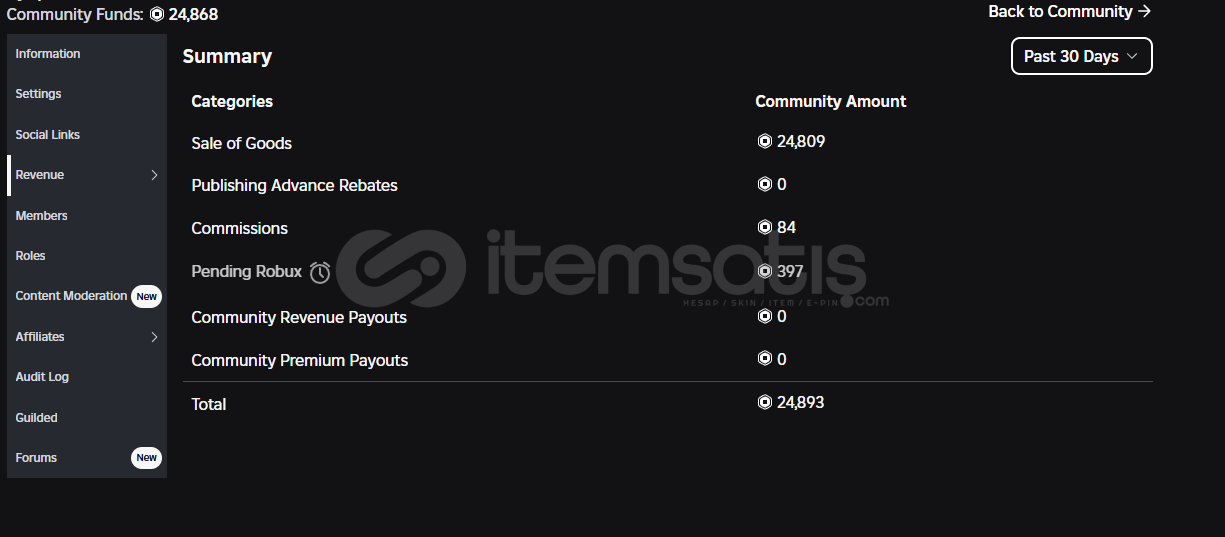Click the Back to Community arrow icon
Viewport: 1225px width, 537px height.
[x=1145, y=12]
